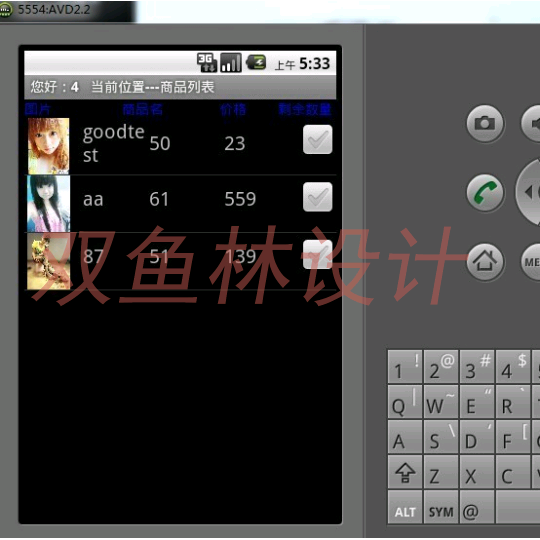
Task: Open the goodtest product thumbnail image
Action: coord(49,146)
